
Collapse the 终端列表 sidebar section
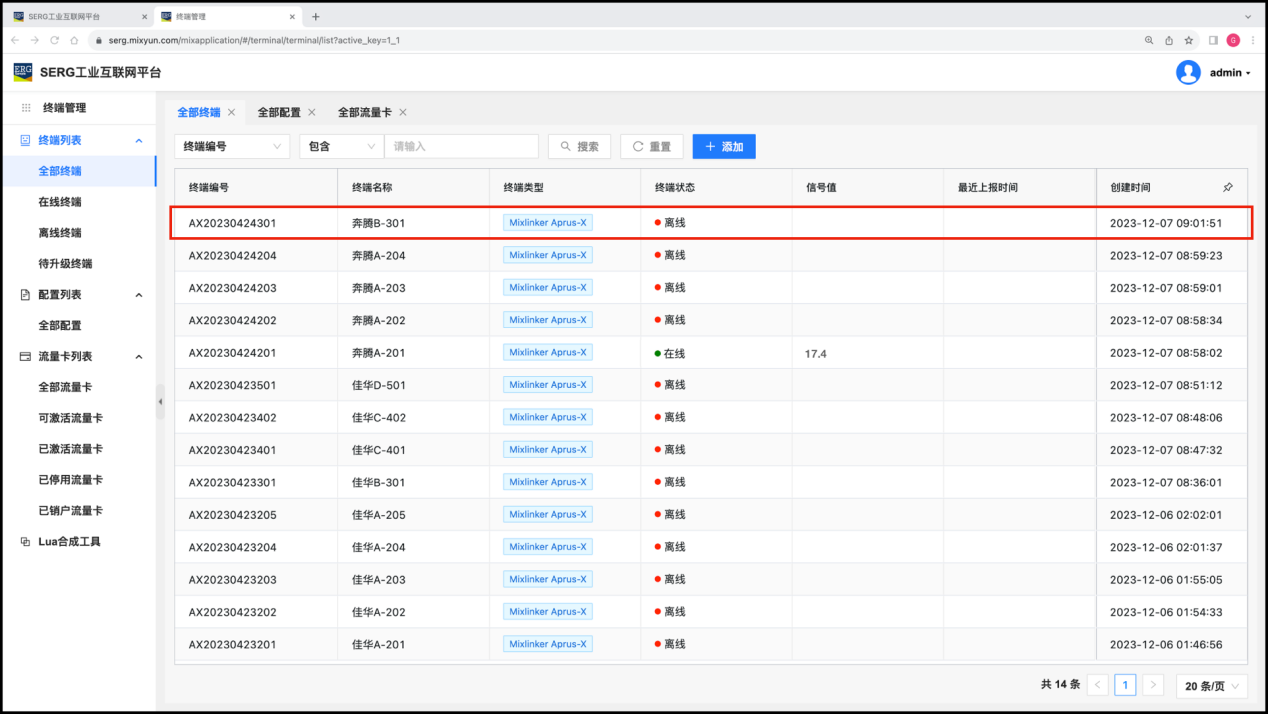(x=139, y=141)
